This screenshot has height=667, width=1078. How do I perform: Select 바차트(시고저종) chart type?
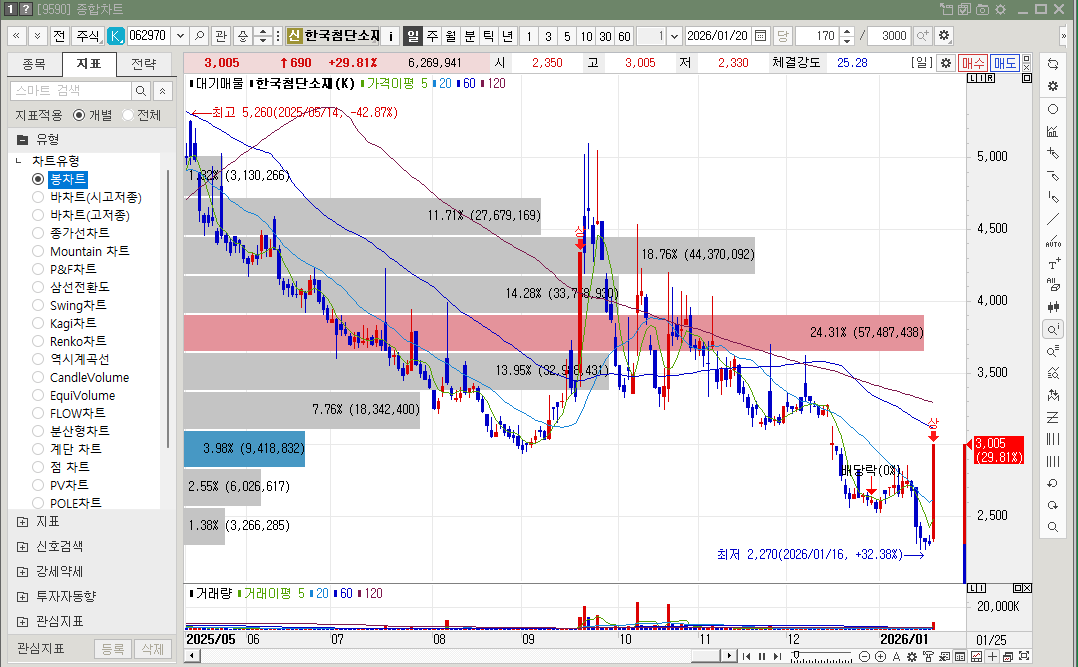pos(38,197)
